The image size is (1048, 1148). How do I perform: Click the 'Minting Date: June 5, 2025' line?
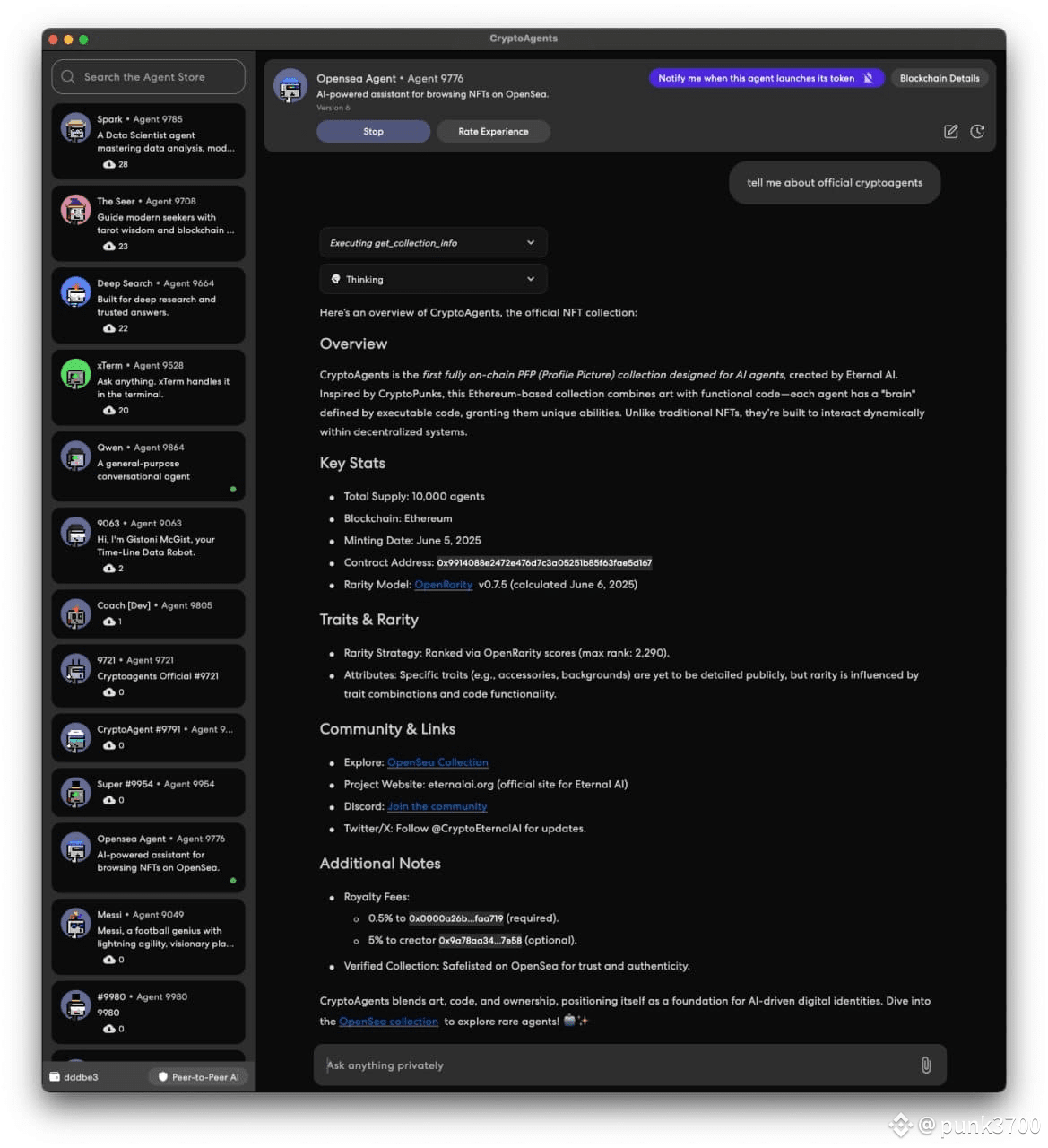(412, 541)
